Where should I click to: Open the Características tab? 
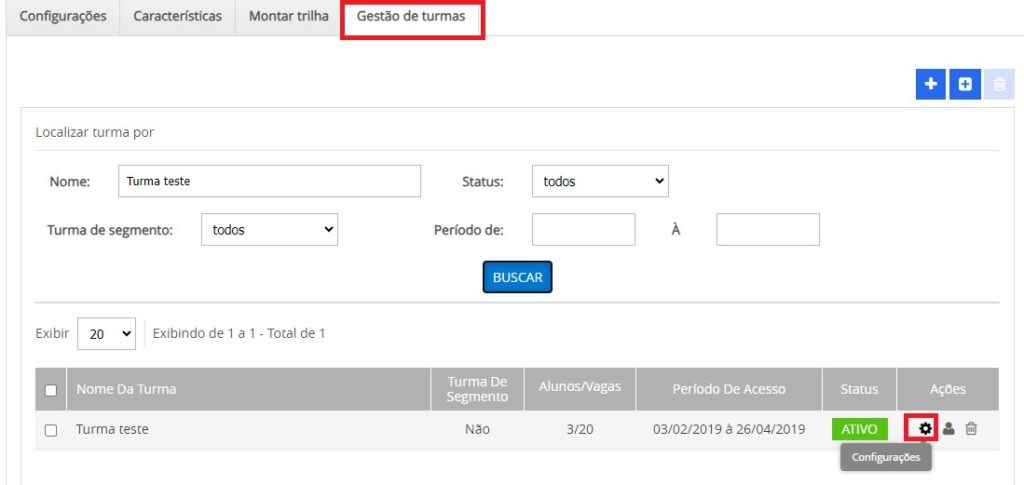(x=178, y=17)
